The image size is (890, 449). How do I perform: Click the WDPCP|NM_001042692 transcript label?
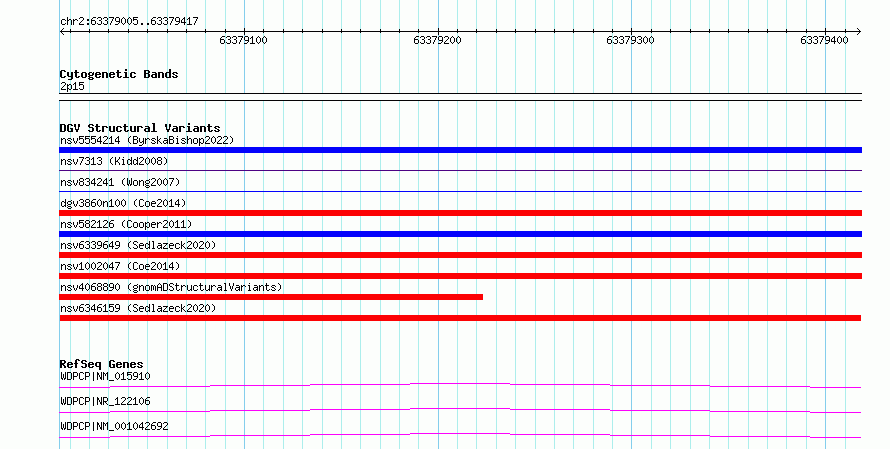click(x=114, y=426)
